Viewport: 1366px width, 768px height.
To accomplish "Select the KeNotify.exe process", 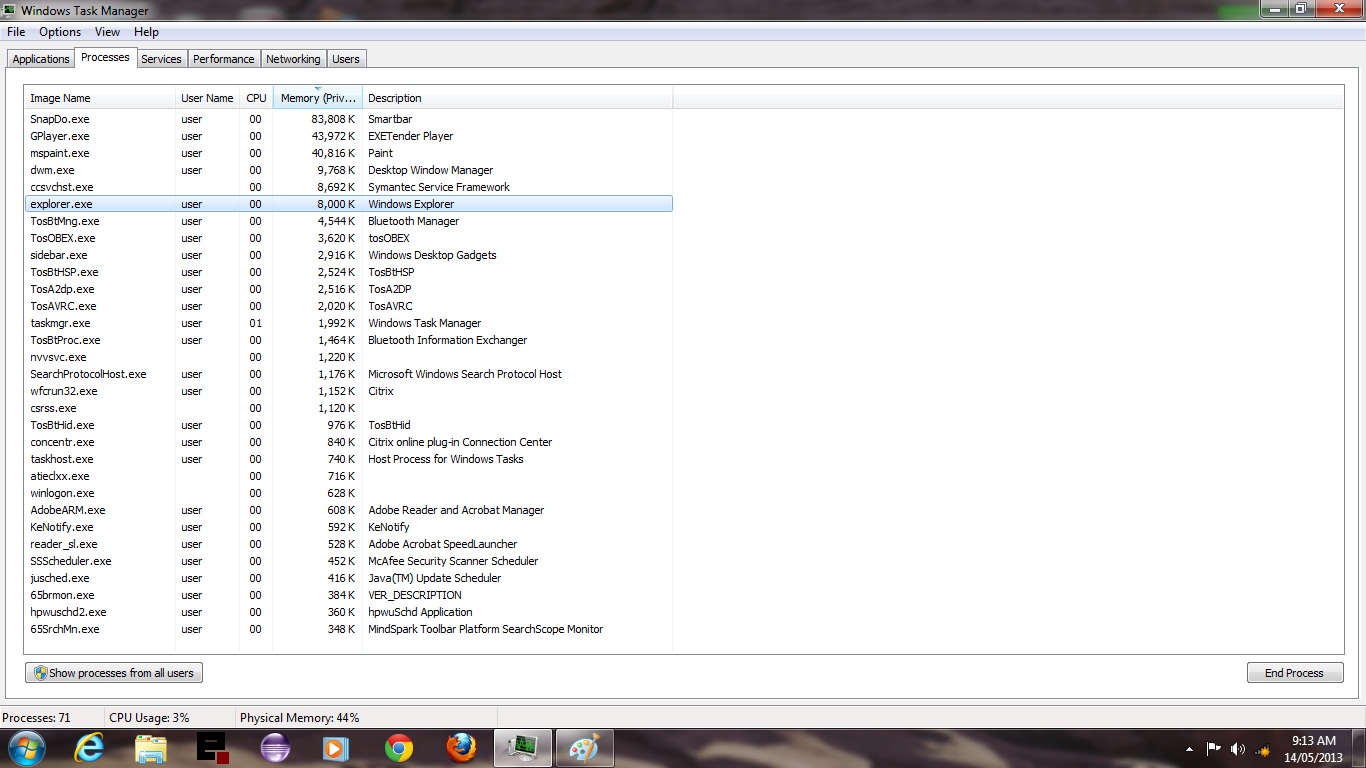I will point(349,527).
